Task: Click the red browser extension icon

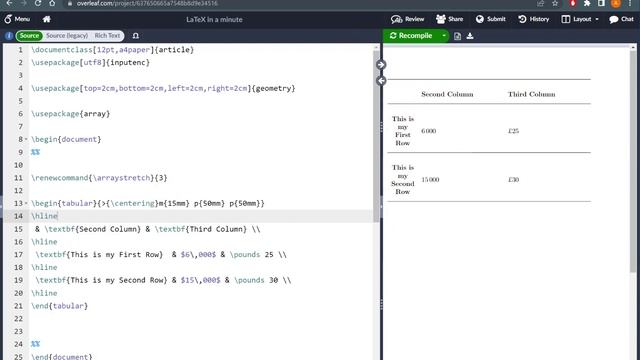Action: [573, 3]
